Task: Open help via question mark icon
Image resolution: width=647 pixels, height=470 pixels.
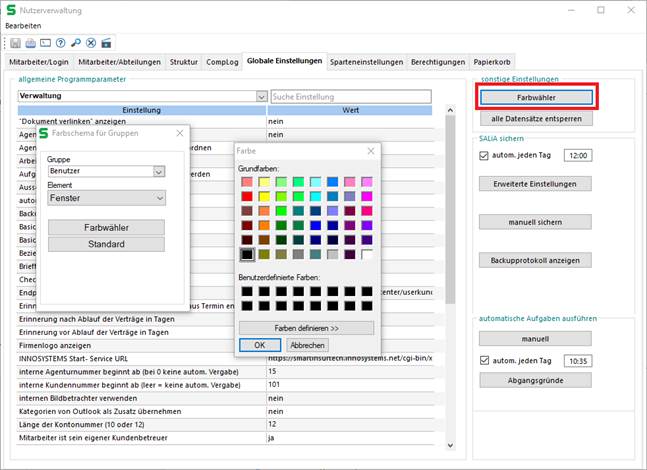Action: click(x=61, y=43)
